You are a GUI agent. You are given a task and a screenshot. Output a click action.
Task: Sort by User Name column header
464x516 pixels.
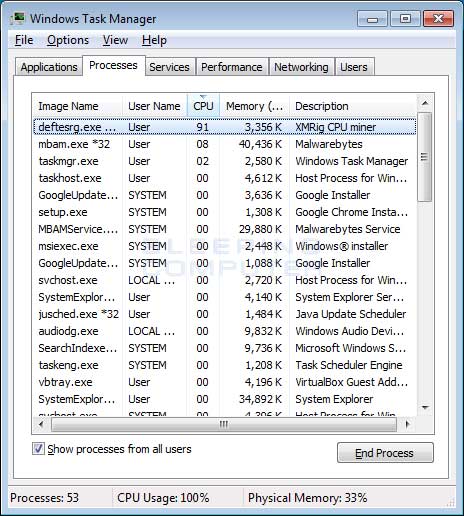[155, 106]
